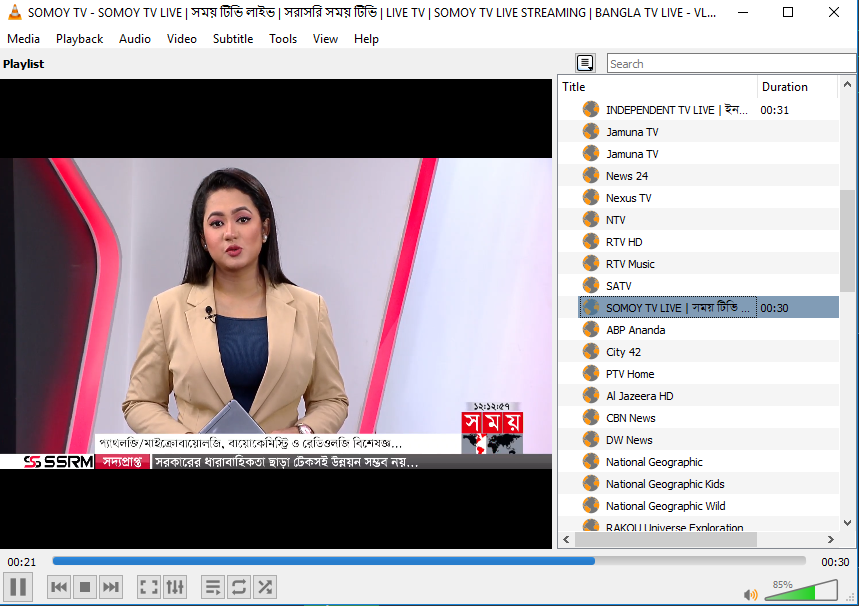Click the playlist horizontal scrollbar thumb

click(x=666, y=540)
